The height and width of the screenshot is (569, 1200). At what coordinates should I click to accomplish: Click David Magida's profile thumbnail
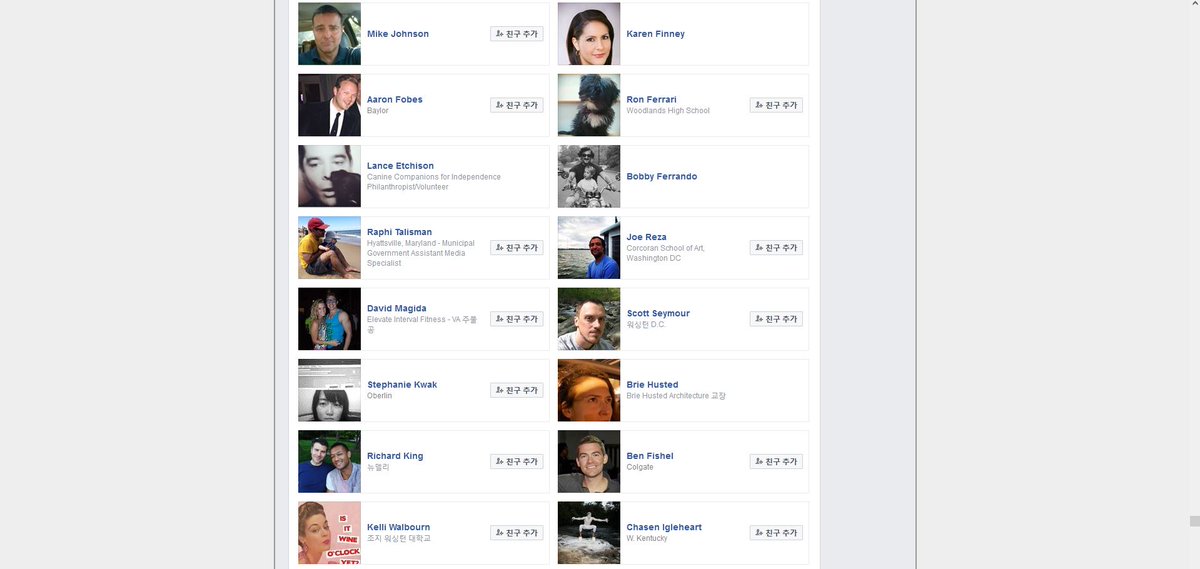(329, 319)
